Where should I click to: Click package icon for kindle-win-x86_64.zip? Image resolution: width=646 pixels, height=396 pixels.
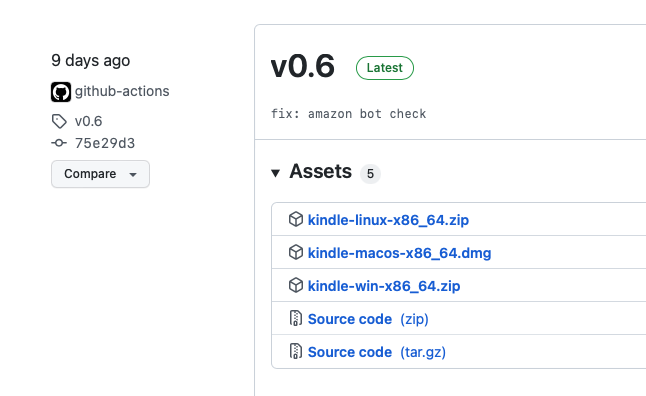pyautogui.click(x=296, y=285)
